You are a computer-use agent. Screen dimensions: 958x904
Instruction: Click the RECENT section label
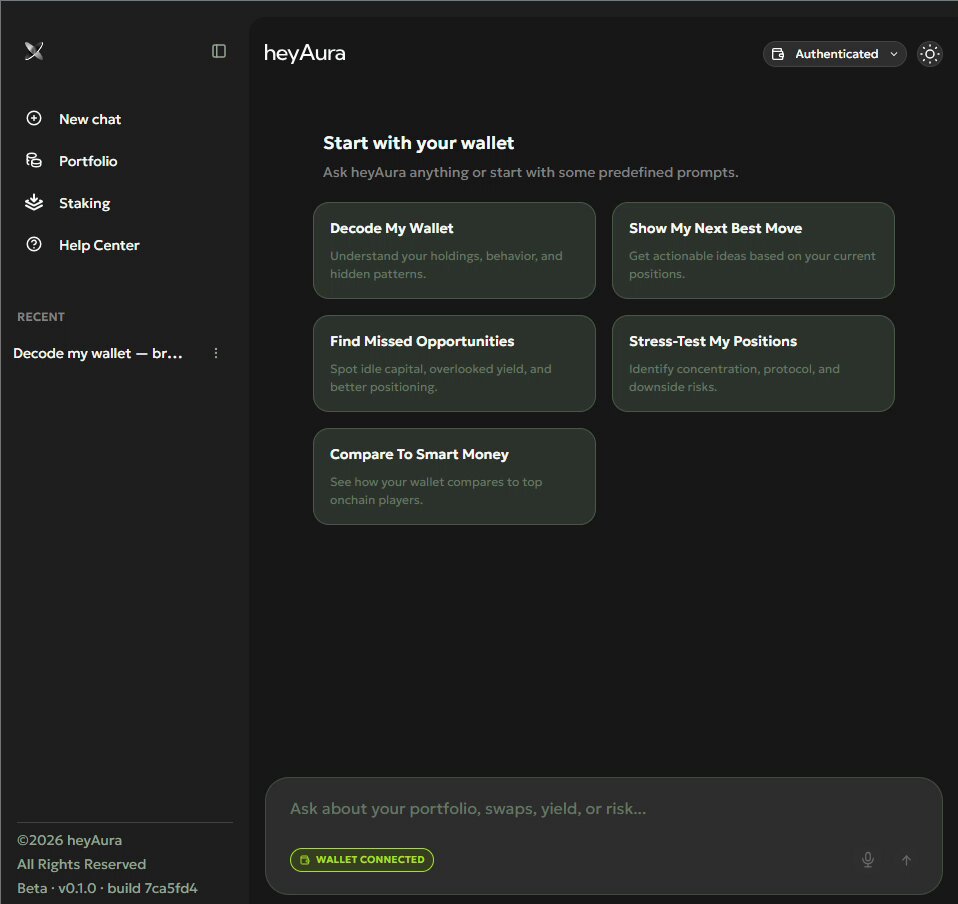(x=41, y=317)
